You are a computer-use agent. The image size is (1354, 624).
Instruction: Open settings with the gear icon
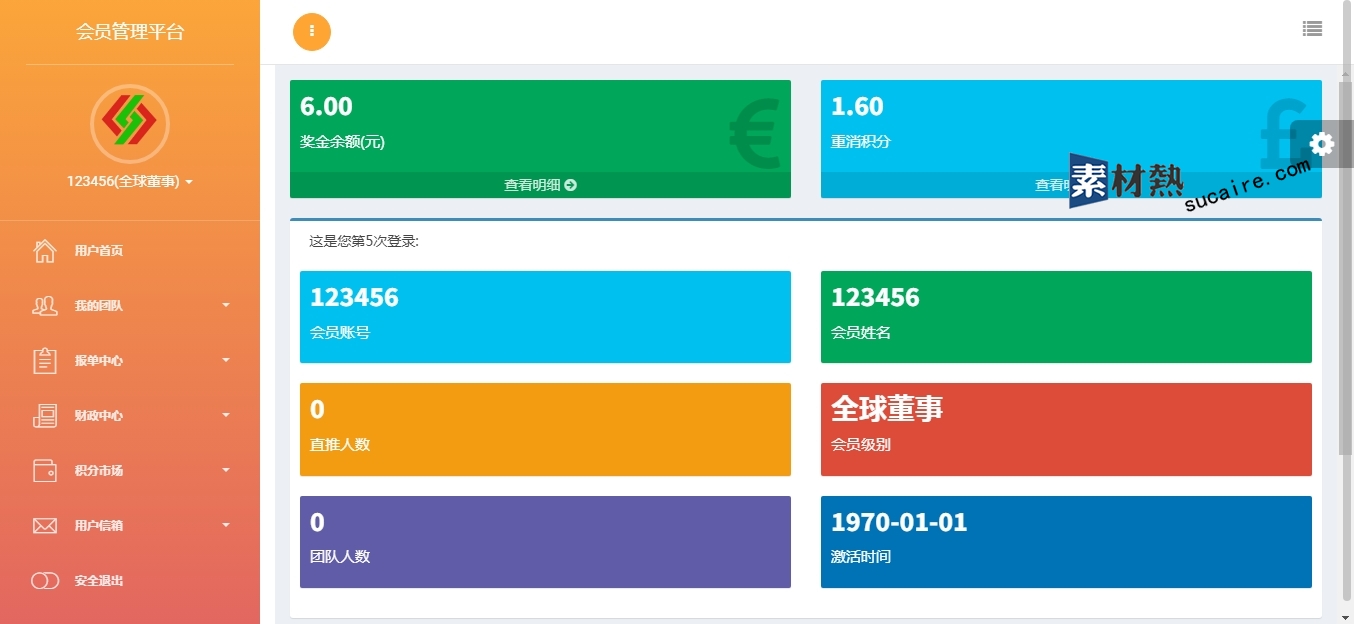(x=1321, y=144)
